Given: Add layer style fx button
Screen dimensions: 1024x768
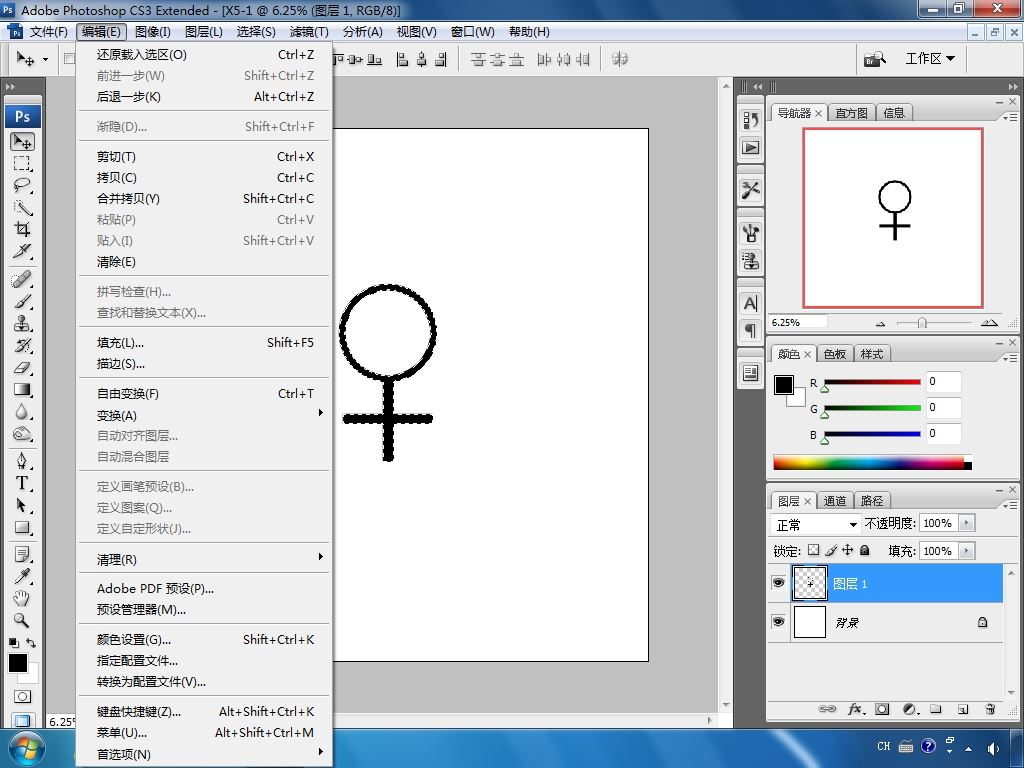Looking at the screenshot, I should coord(856,709).
